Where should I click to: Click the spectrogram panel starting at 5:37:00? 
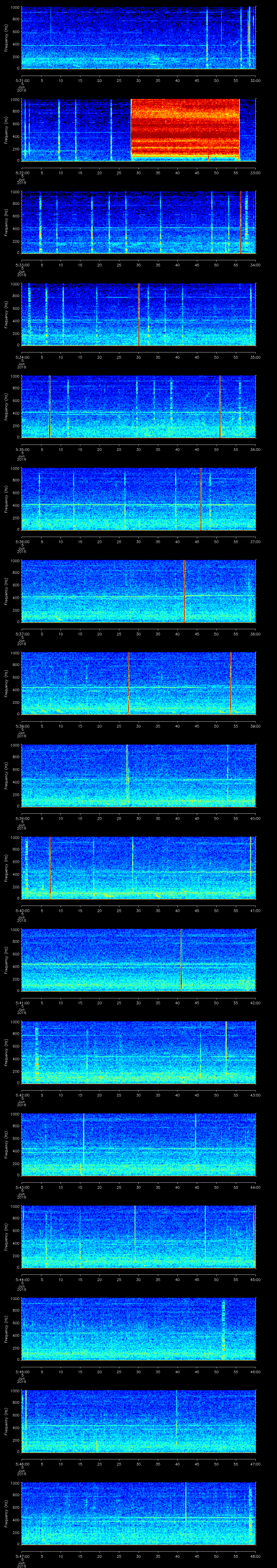(139, 591)
